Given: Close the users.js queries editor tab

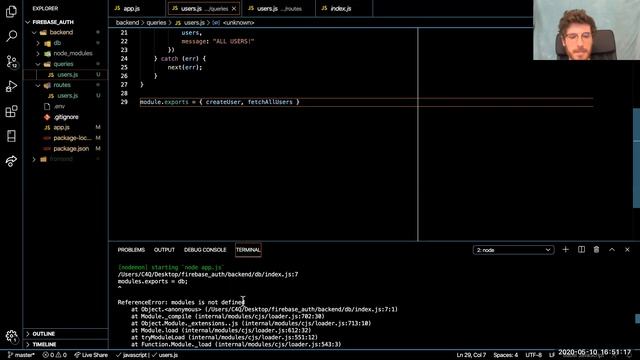Looking at the screenshot, I should click(x=234, y=9).
